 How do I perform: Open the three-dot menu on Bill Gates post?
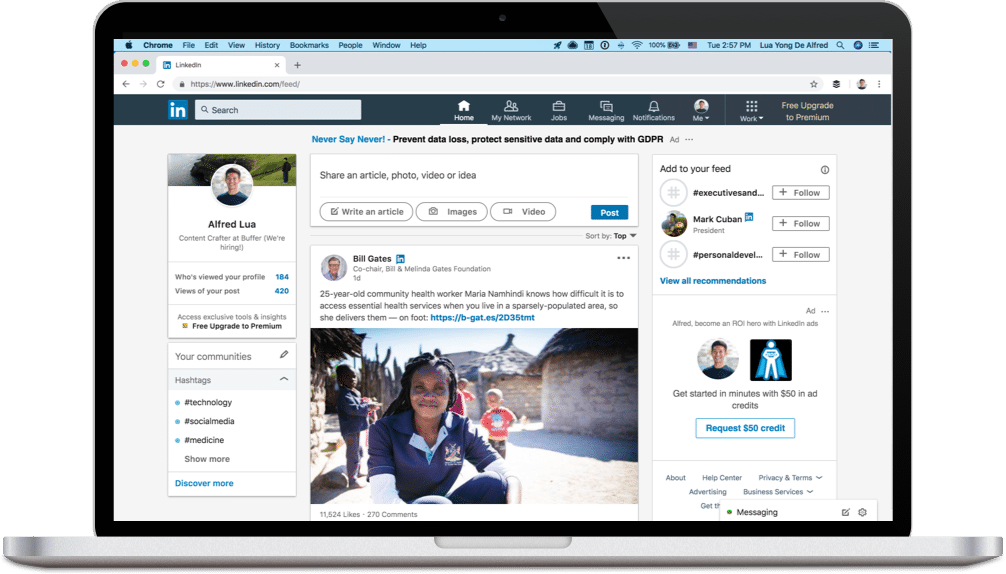click(x=624, y=258)
